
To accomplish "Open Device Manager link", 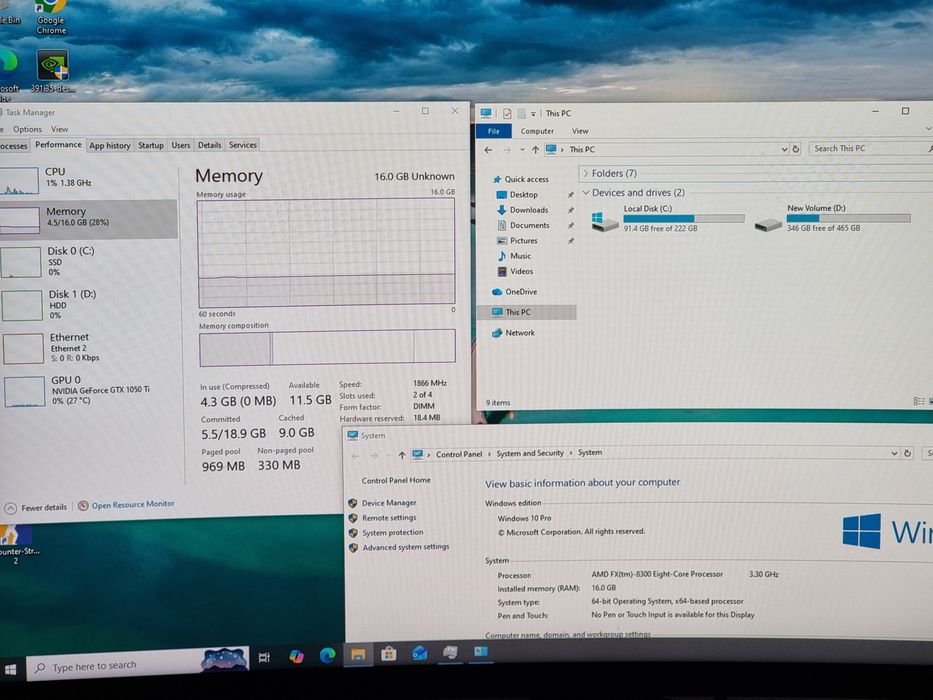I will tap(389, 503).
